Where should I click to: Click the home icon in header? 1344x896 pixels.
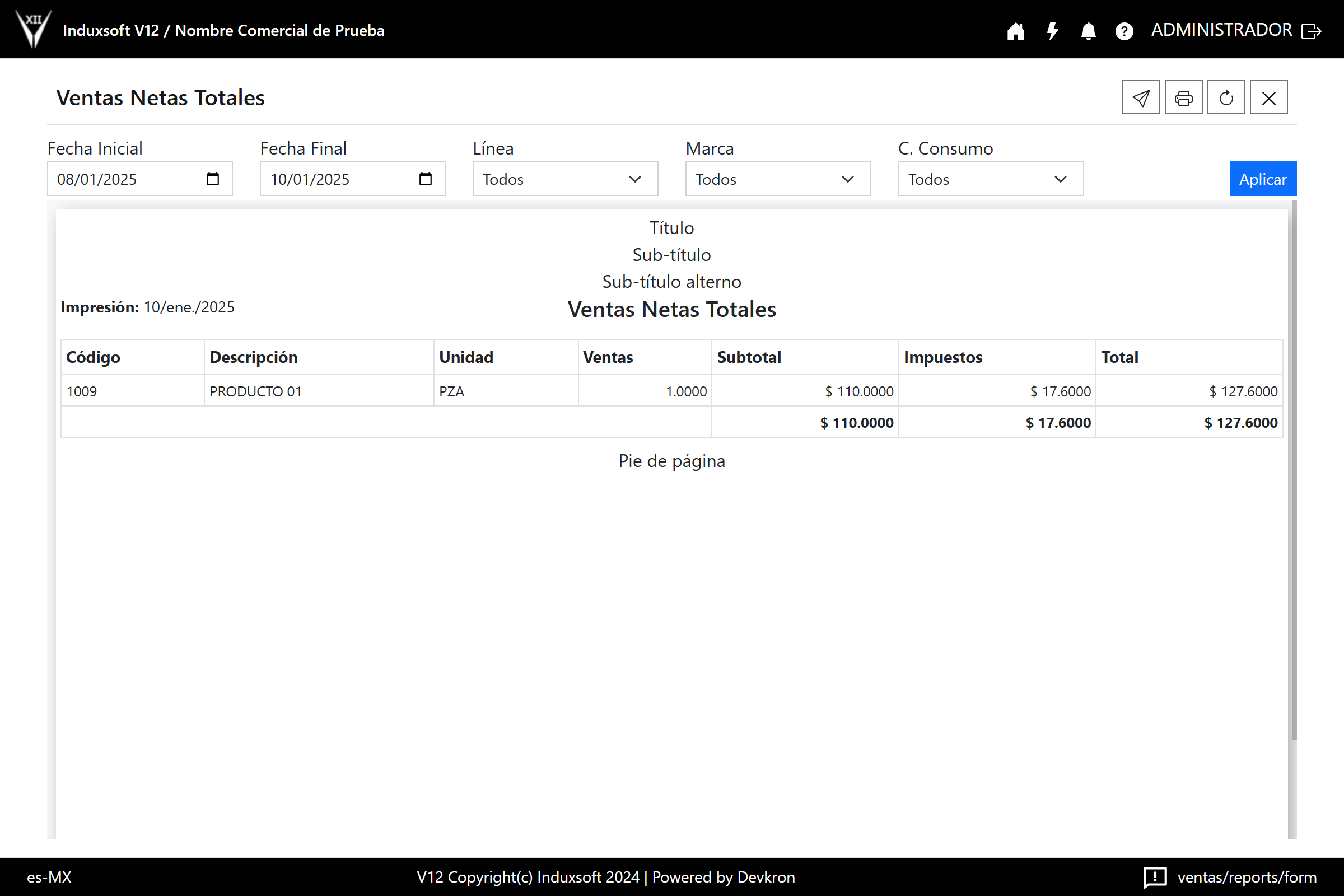coord(1015,31)
